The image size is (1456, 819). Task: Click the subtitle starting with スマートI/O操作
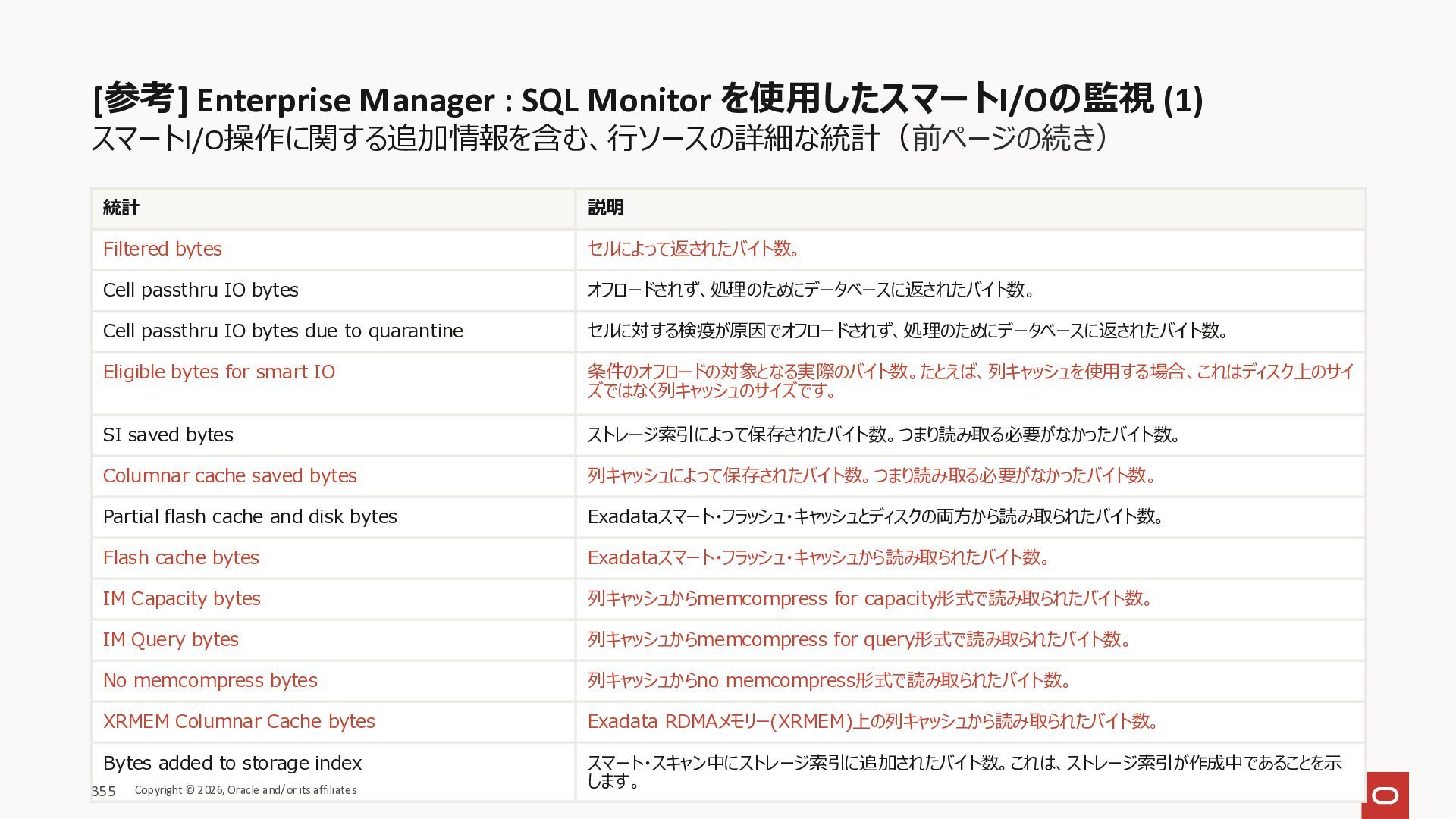click(x=599, y=138)
